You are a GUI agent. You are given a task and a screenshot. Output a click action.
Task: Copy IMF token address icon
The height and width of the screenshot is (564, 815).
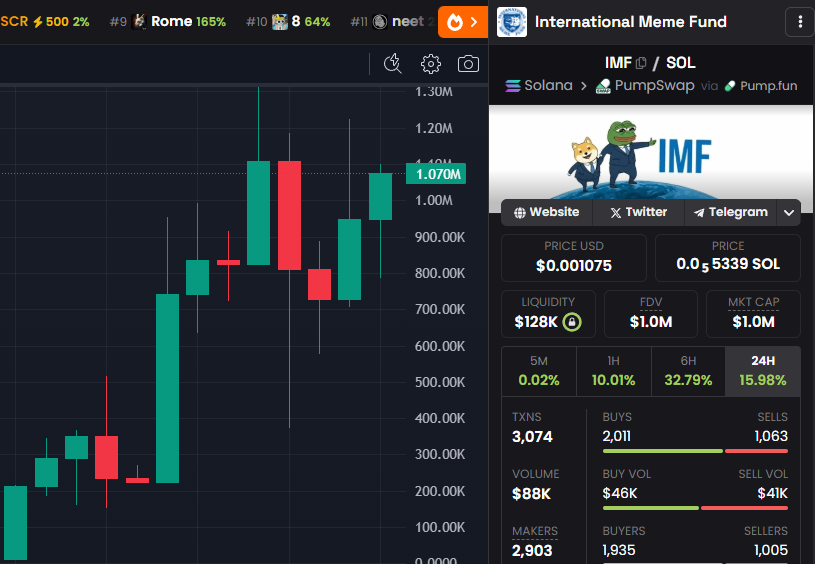point(641,63)
